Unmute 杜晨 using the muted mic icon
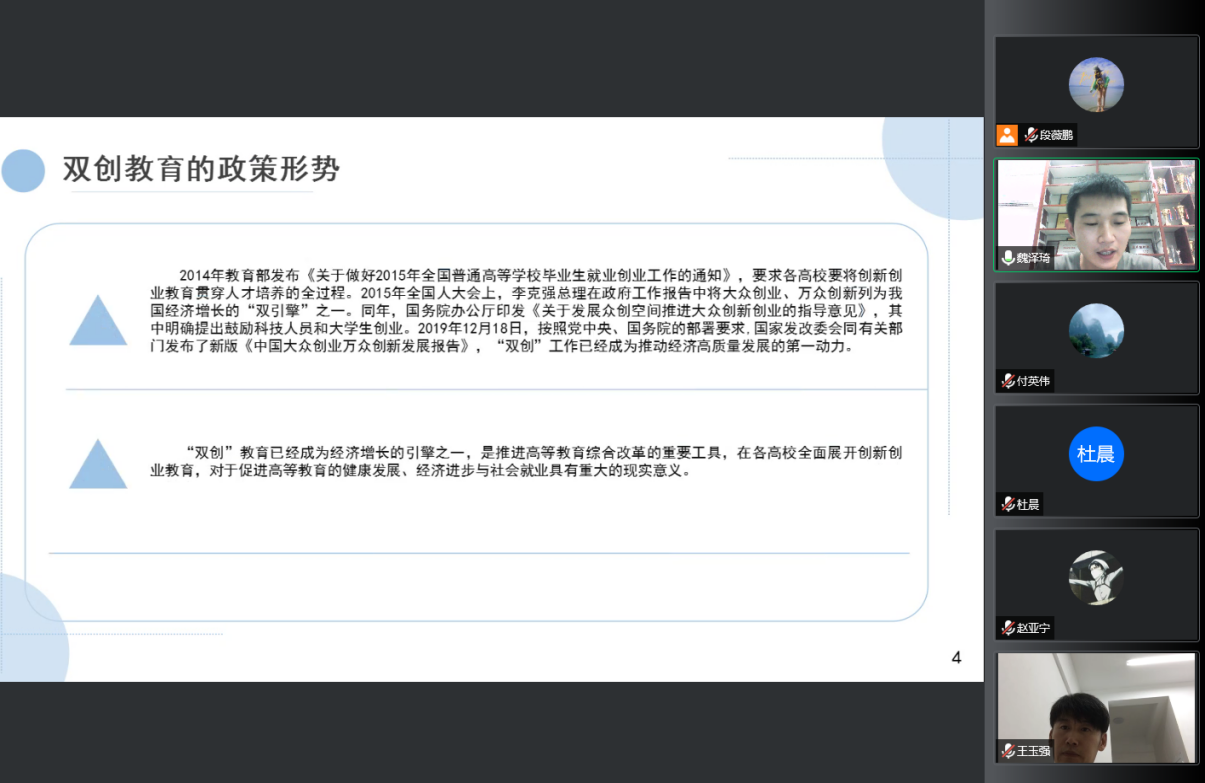Viewport: 1205px width, 783px height. click(1006, 505)
